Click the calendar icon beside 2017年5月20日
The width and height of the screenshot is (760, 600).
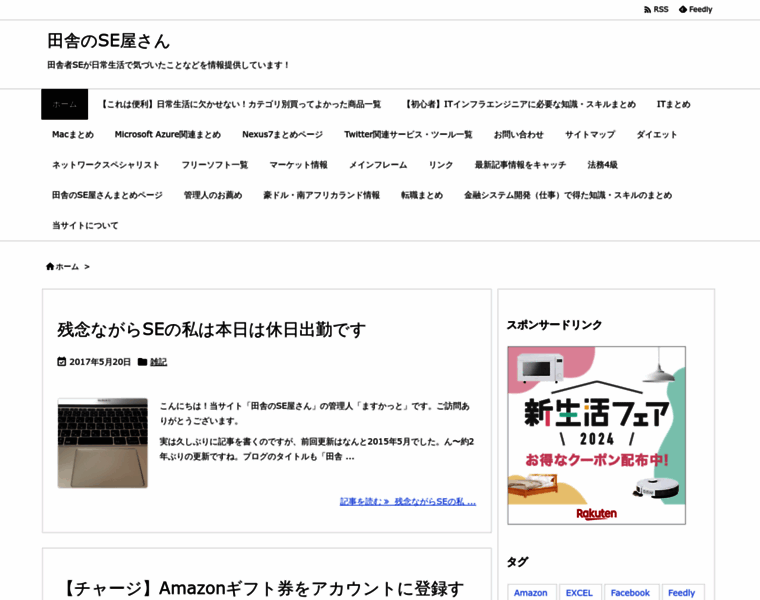tap(62, 362)
